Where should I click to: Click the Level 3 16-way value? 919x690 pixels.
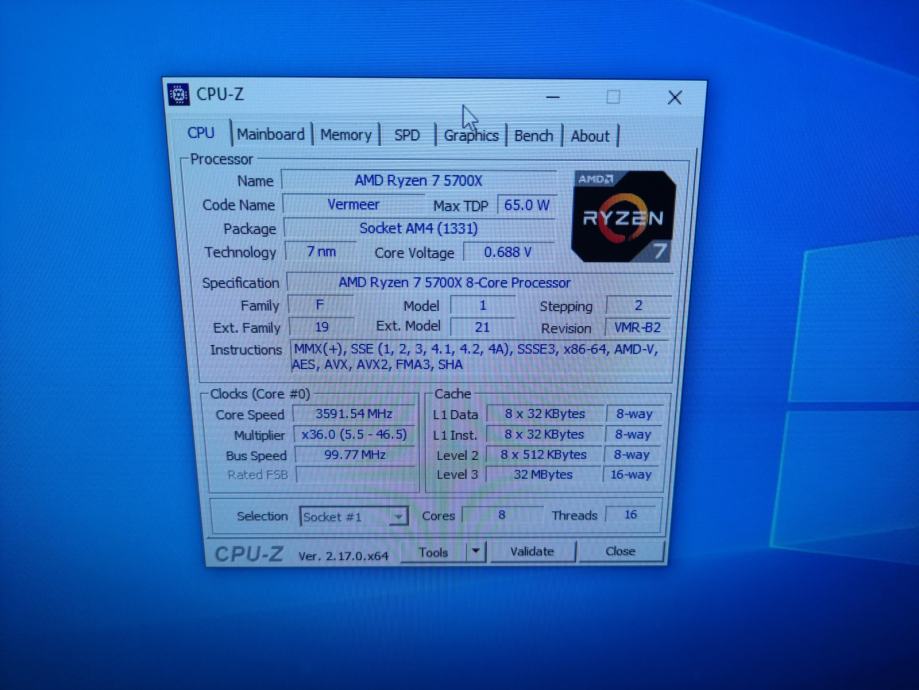[631, 475]
